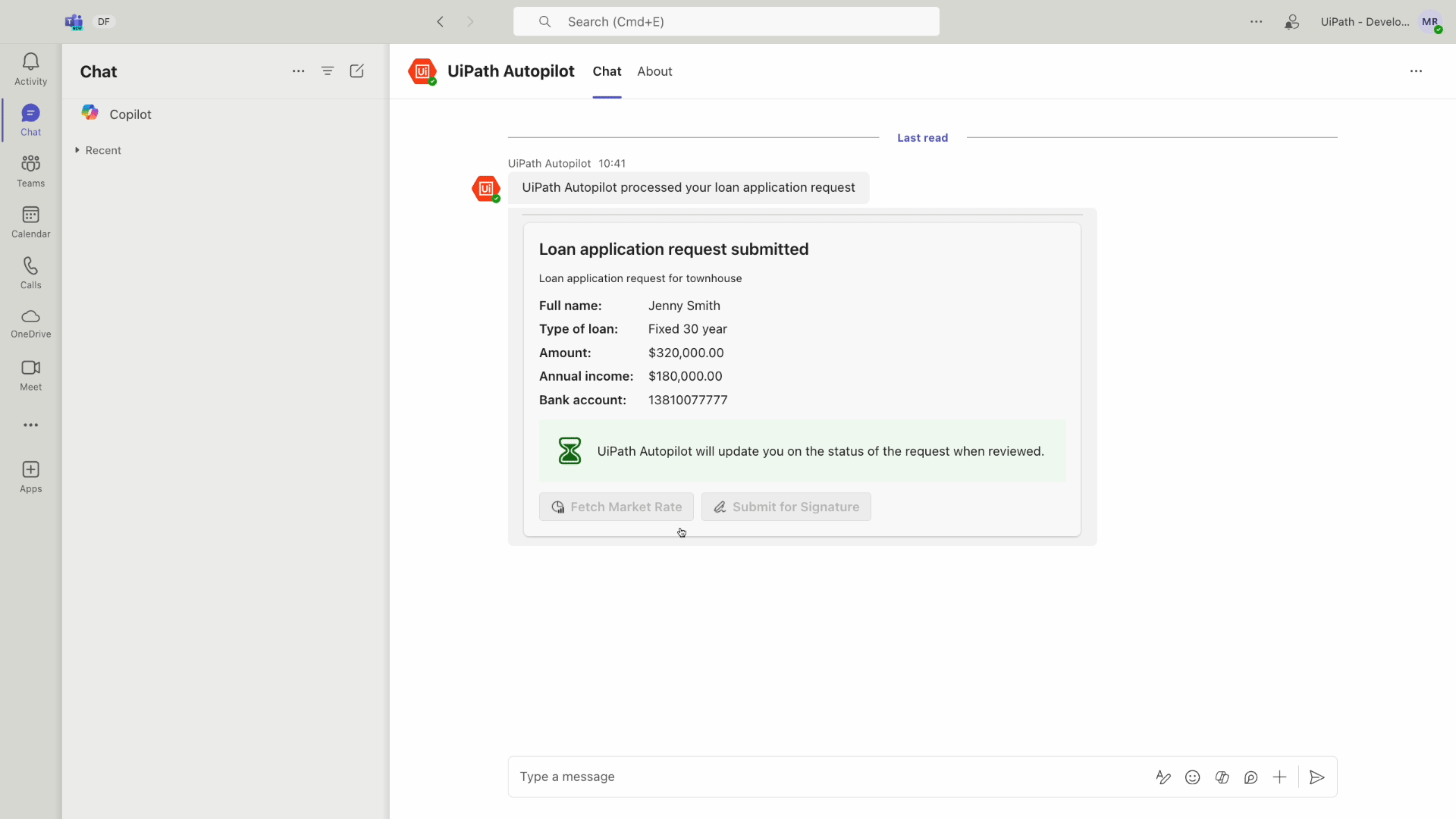Click the emoji icon in message bar
This screenshot has height=819, width=1456.
[1192, 777]
